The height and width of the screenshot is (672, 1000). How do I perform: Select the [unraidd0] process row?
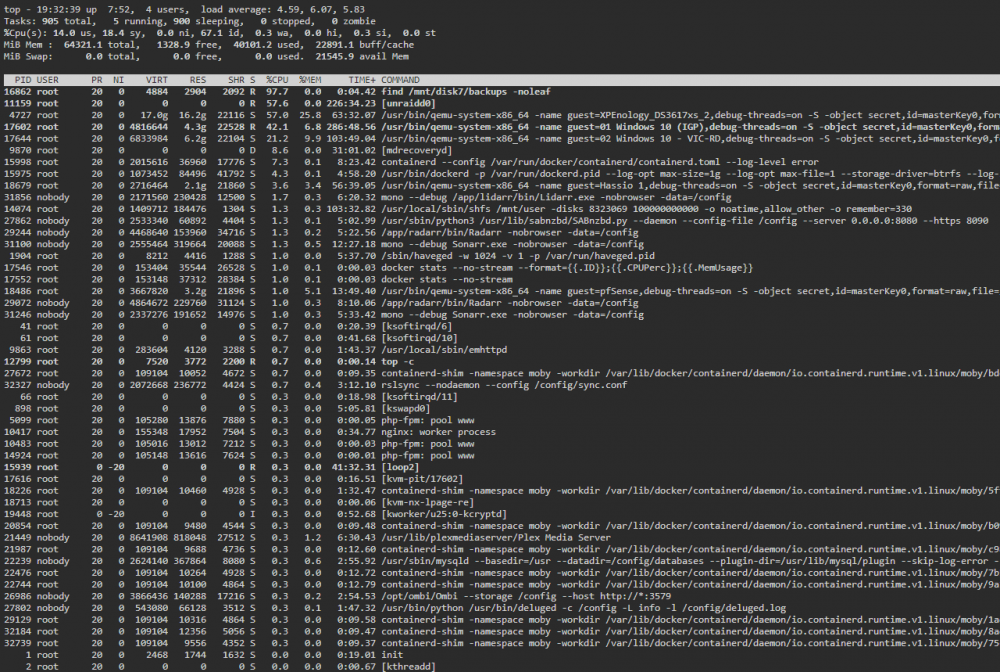[500, 104]
